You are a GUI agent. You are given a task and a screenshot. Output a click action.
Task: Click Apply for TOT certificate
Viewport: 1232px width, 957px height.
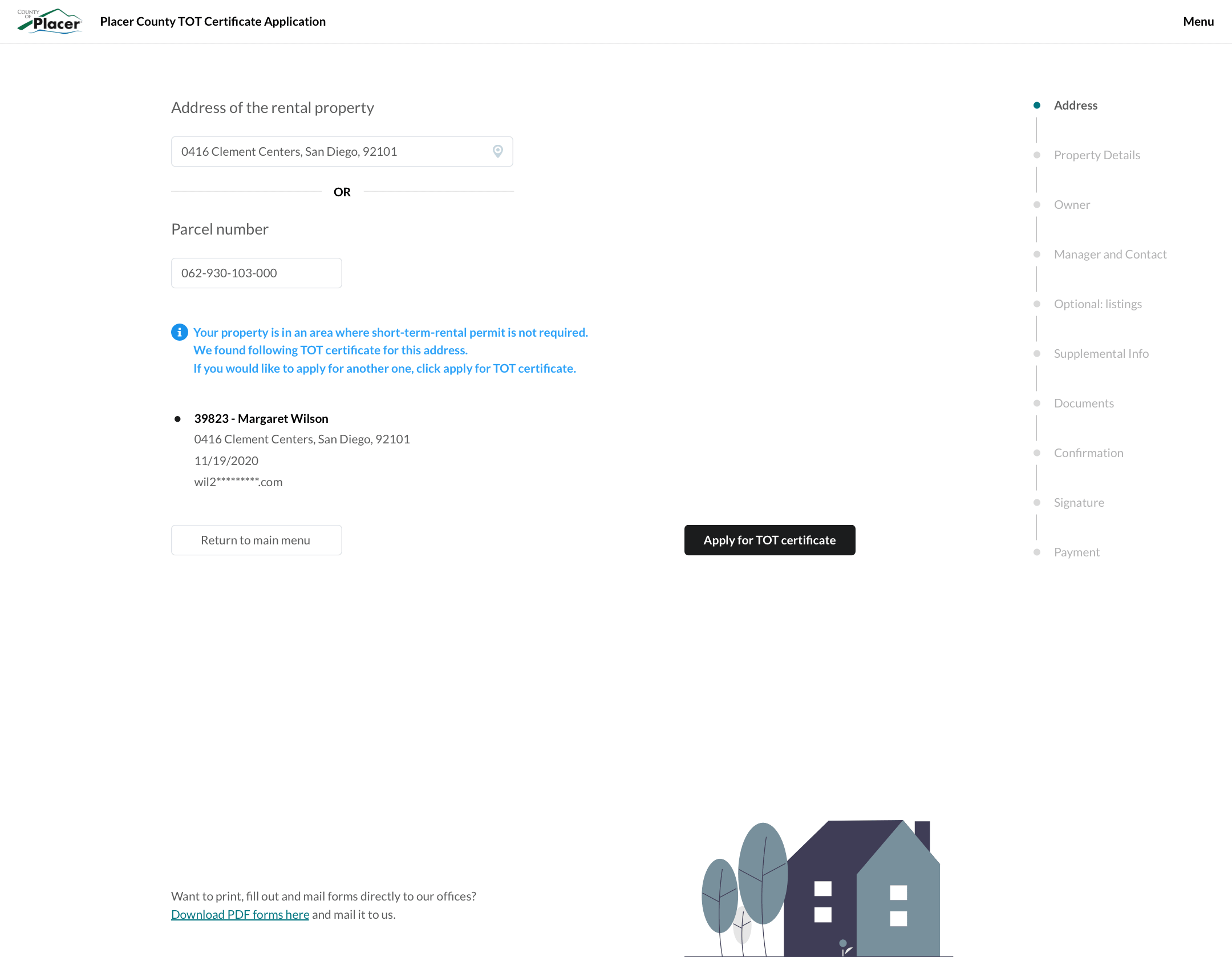click(x=769, y=540)
